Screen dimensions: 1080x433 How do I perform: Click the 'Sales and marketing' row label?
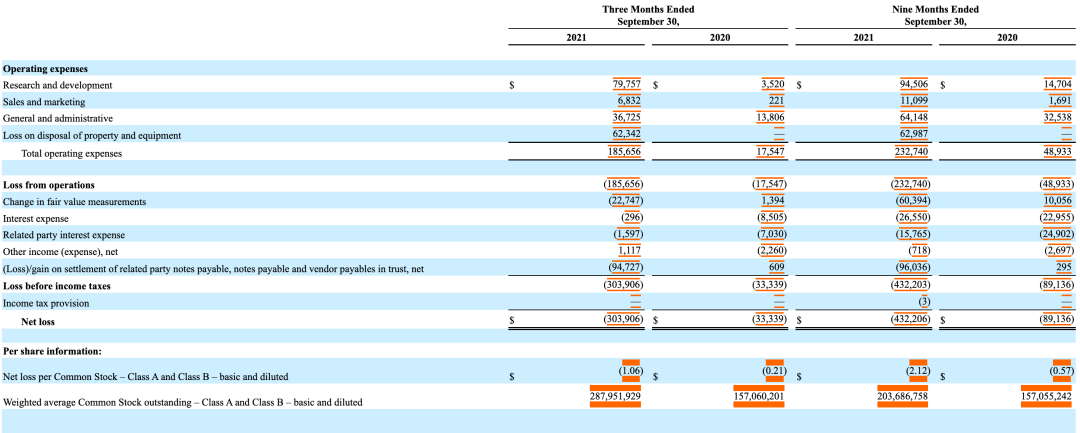(44, 102)
